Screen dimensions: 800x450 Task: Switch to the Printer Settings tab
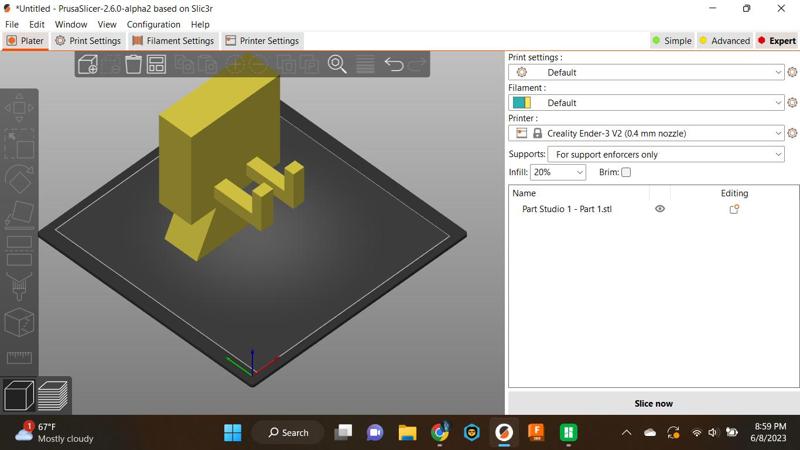[262, 40]
